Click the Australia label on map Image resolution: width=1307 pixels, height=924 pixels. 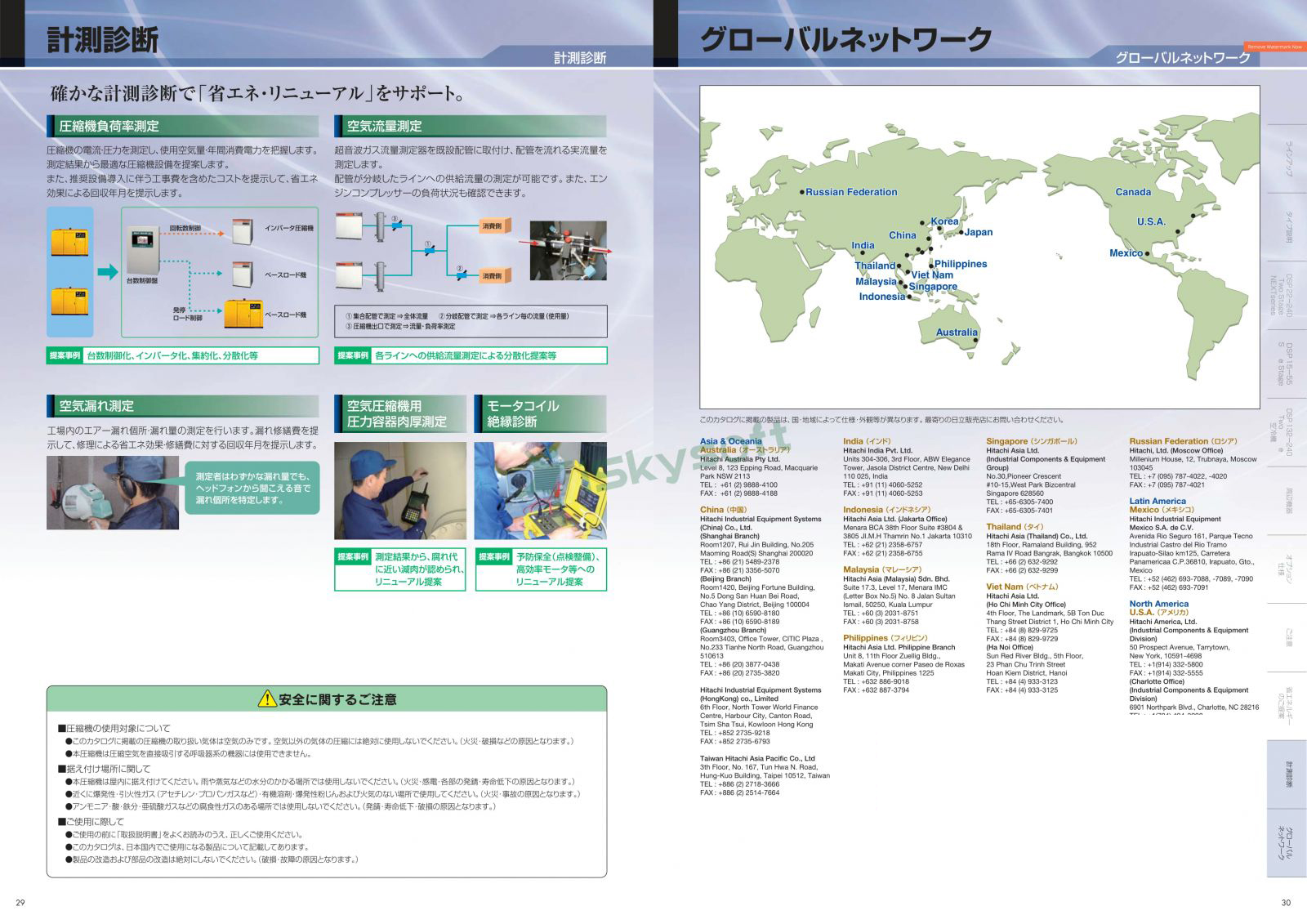(957, 333)
